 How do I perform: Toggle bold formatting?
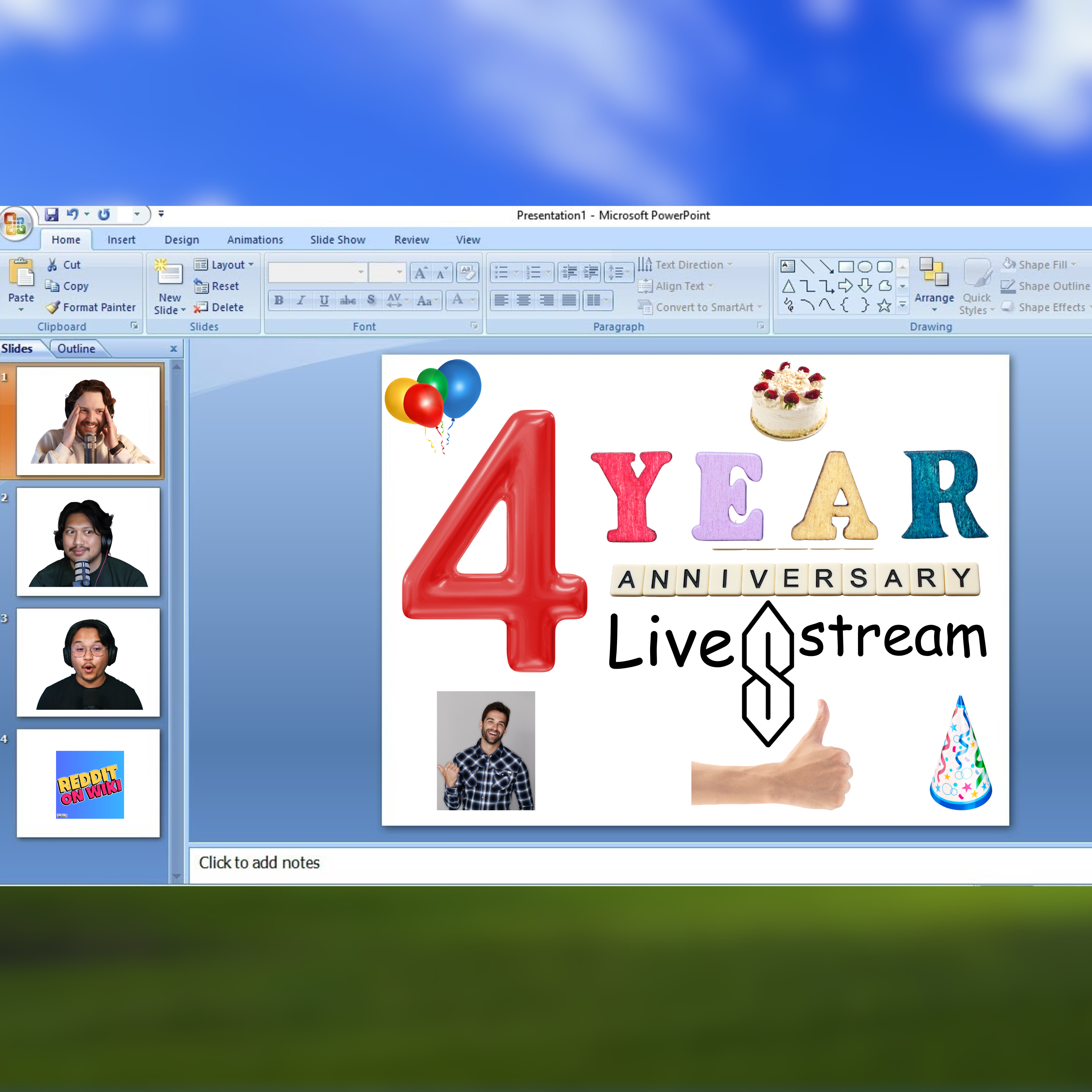(x=278, y=300)
